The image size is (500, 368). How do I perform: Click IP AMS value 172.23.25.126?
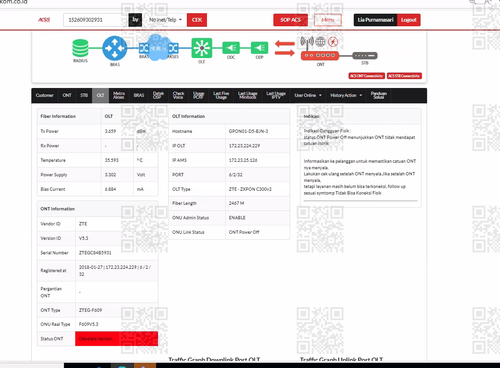click(243, 160)
